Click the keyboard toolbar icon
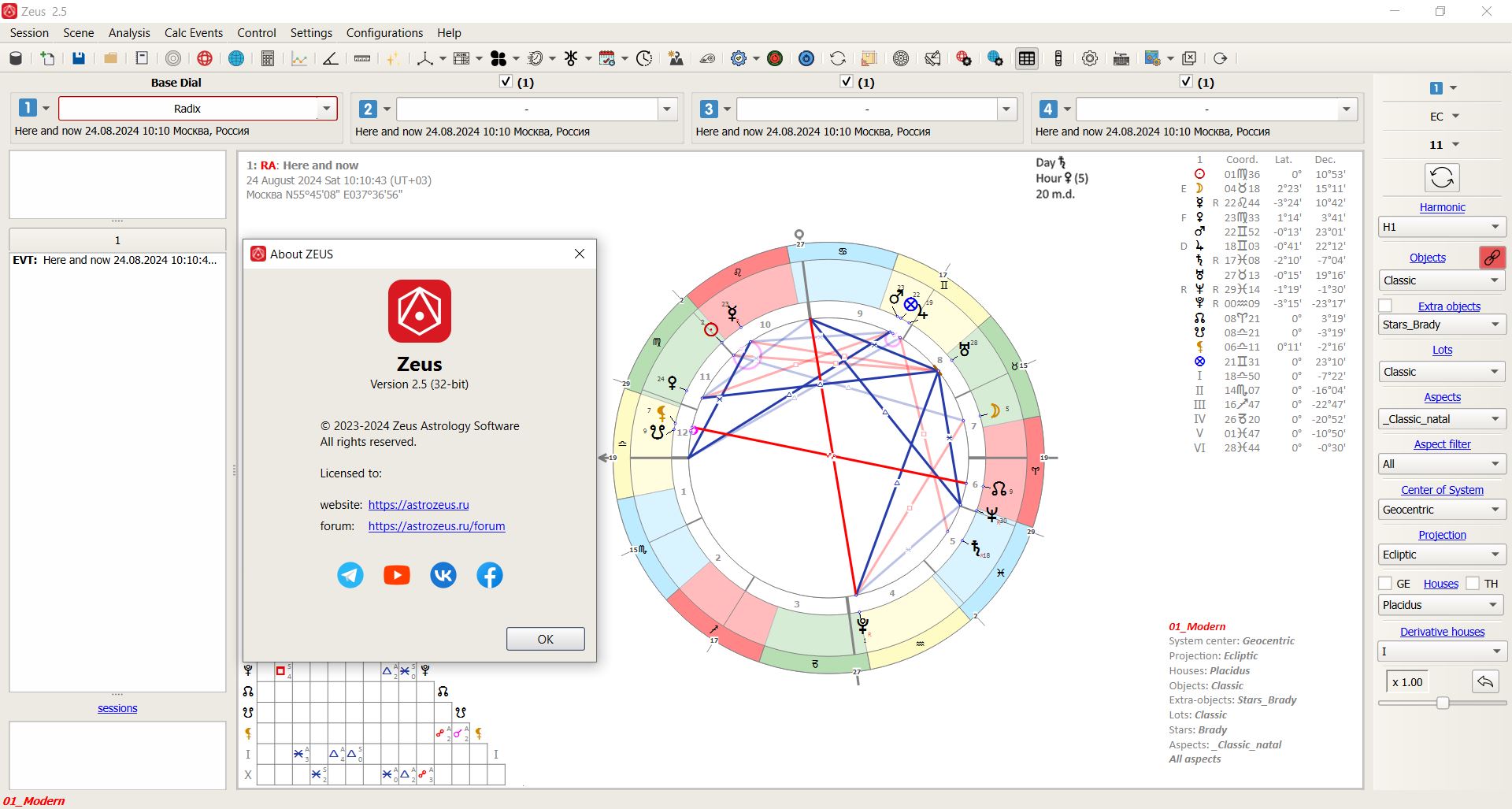 tap(1121, 58)
